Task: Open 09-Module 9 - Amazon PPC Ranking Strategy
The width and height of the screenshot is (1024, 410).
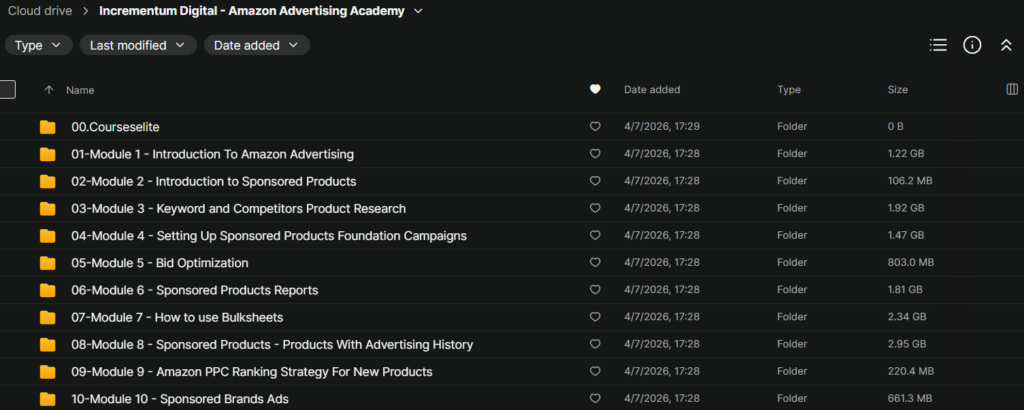Action: 252,372
